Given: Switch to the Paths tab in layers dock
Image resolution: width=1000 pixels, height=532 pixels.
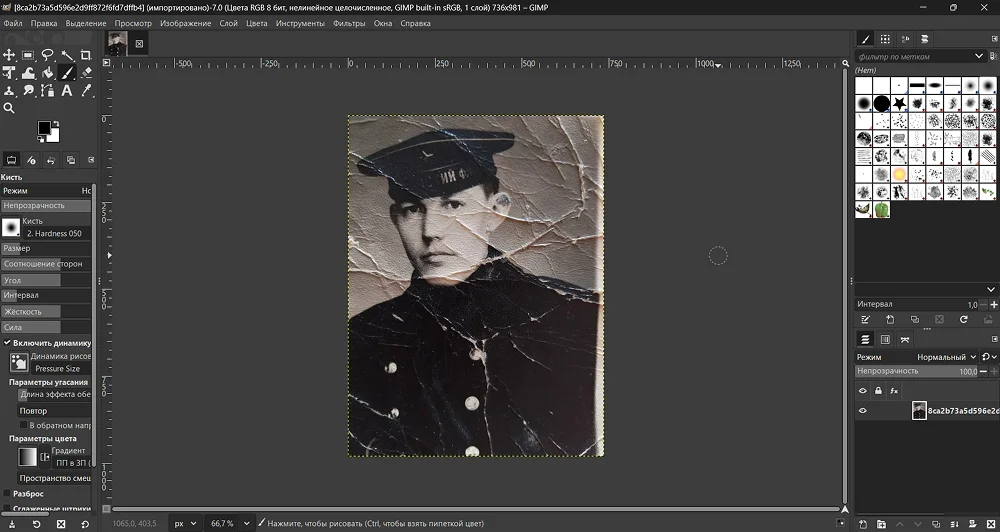Looking at the screenshot, I should pos(904,339).
